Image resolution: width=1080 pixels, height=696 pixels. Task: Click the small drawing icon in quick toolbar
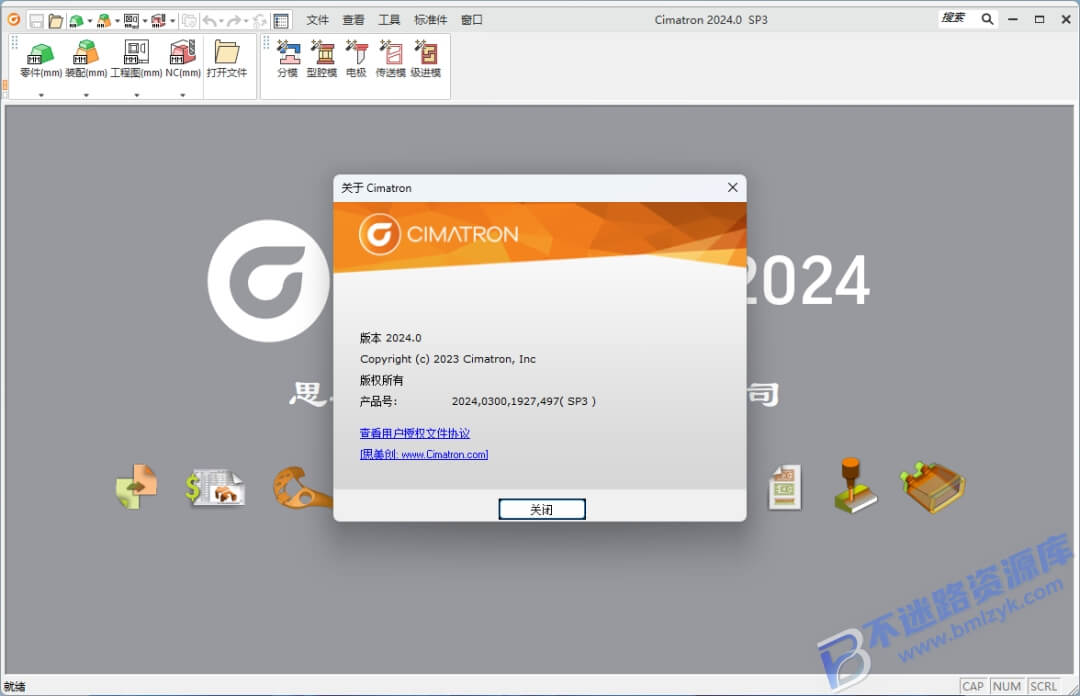(132, 21)
